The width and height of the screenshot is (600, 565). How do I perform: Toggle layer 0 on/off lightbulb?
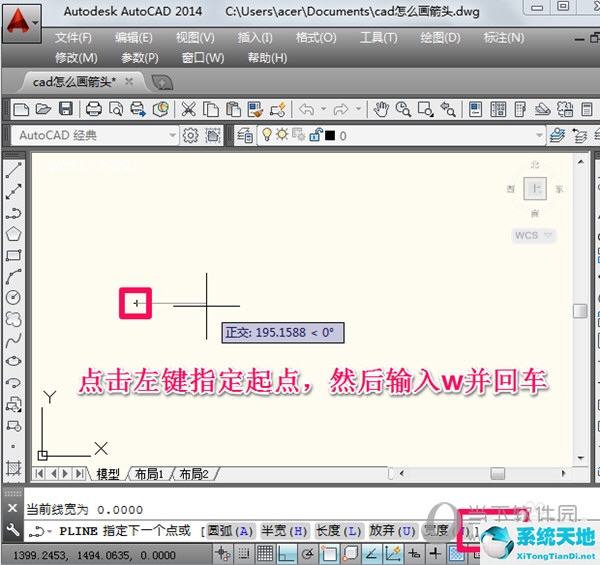click(x=267, y=135)
